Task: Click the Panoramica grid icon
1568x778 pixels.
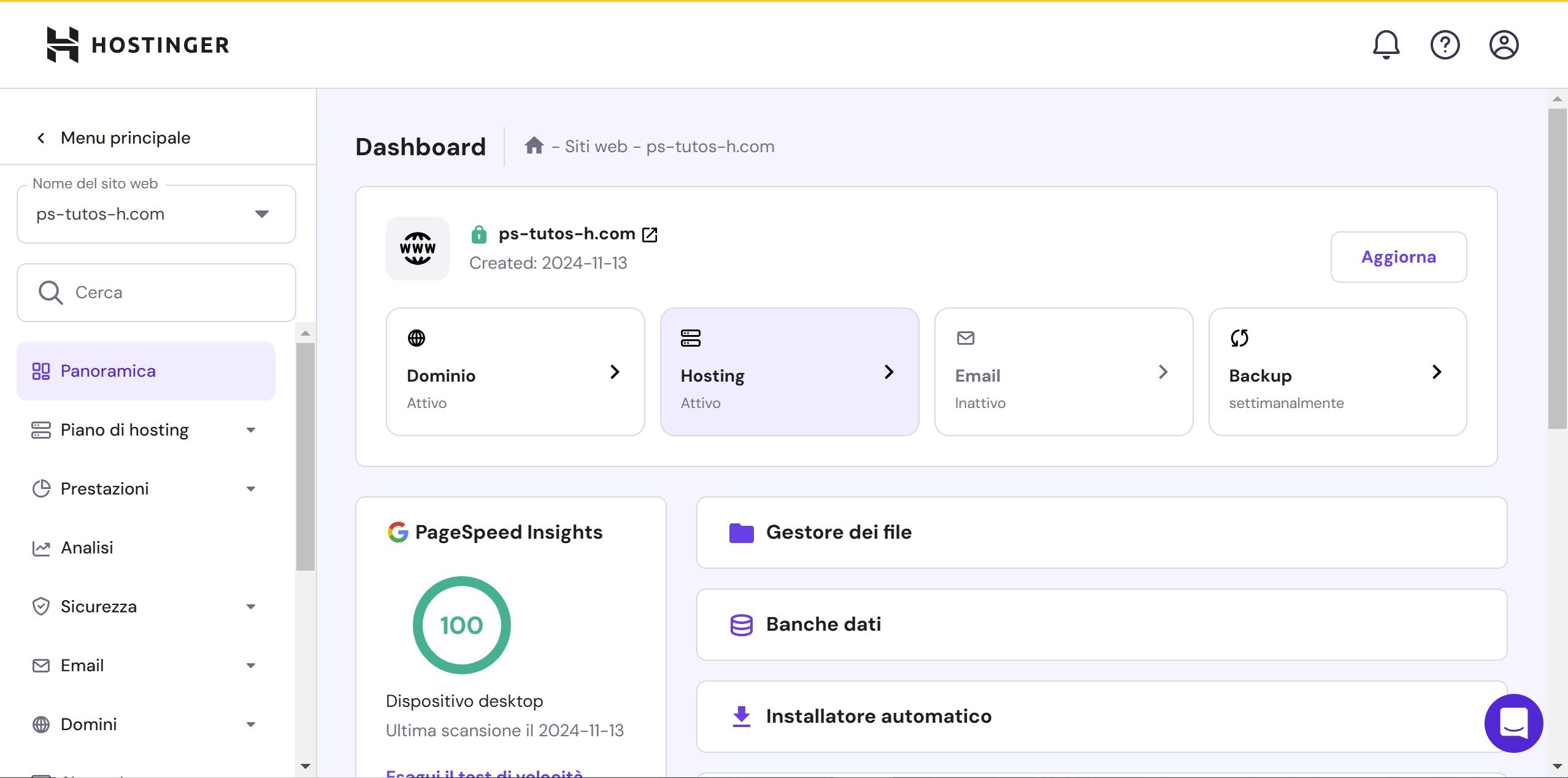Action: 41,371
